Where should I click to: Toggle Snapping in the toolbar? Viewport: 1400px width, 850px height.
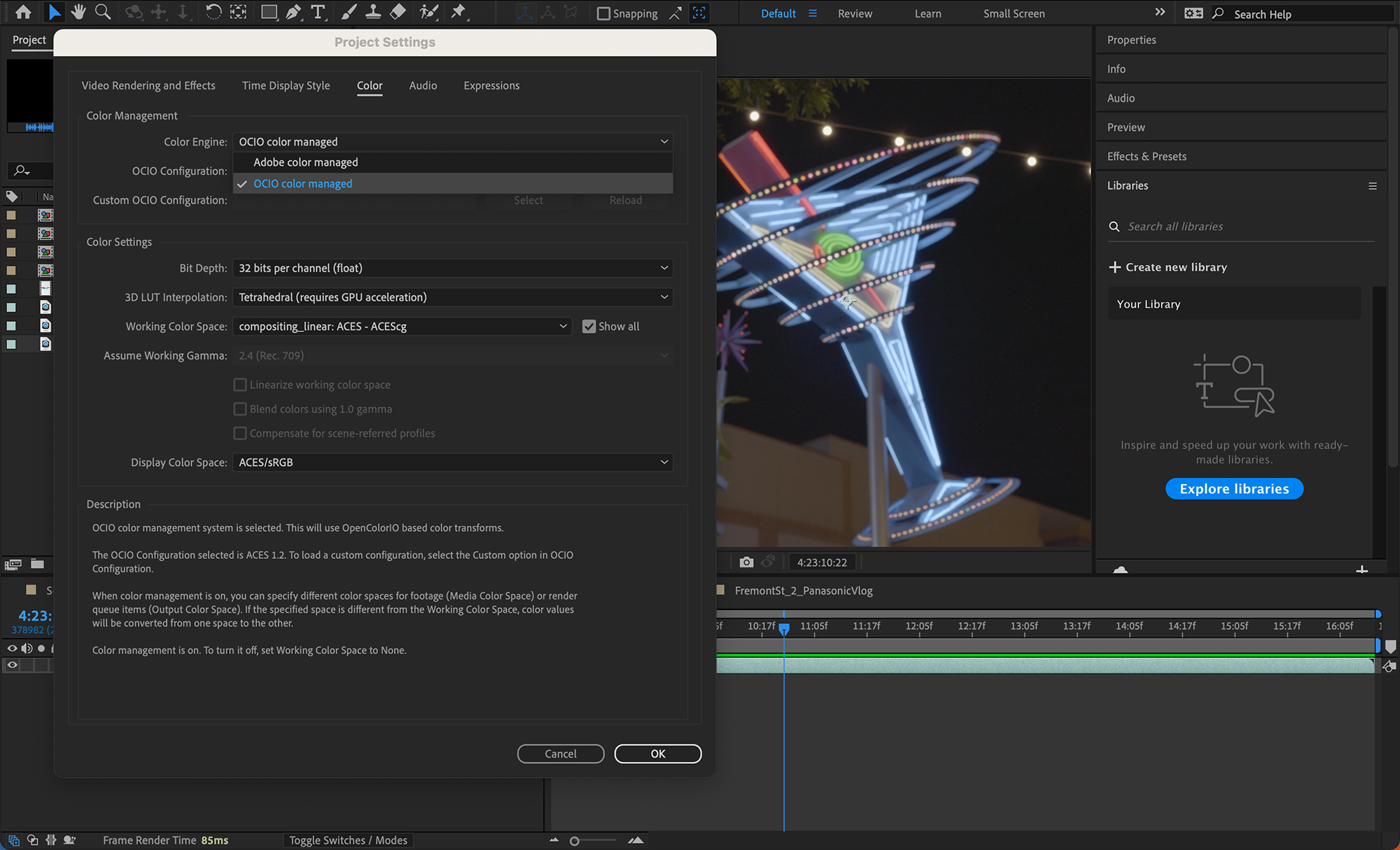603,13
